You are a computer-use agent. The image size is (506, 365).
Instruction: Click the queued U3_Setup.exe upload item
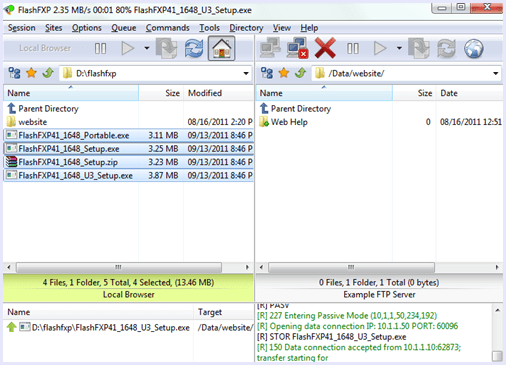[129, 328]
